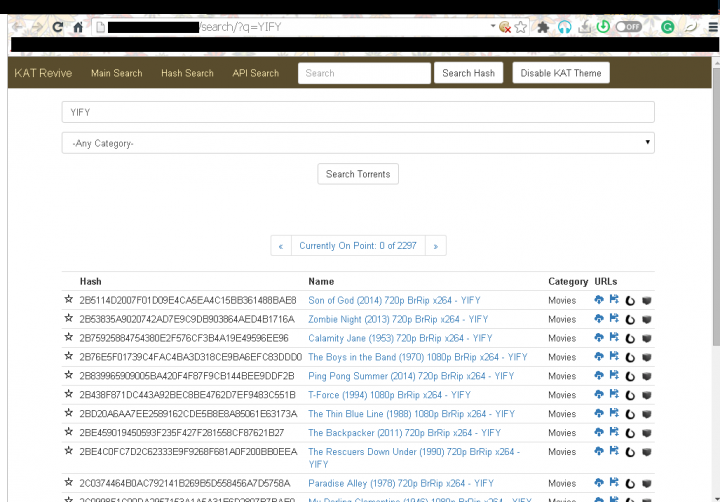Screen dimensions: 720x502
Task: Click dark box icon for T-Force row
Action: coord(647,395)
